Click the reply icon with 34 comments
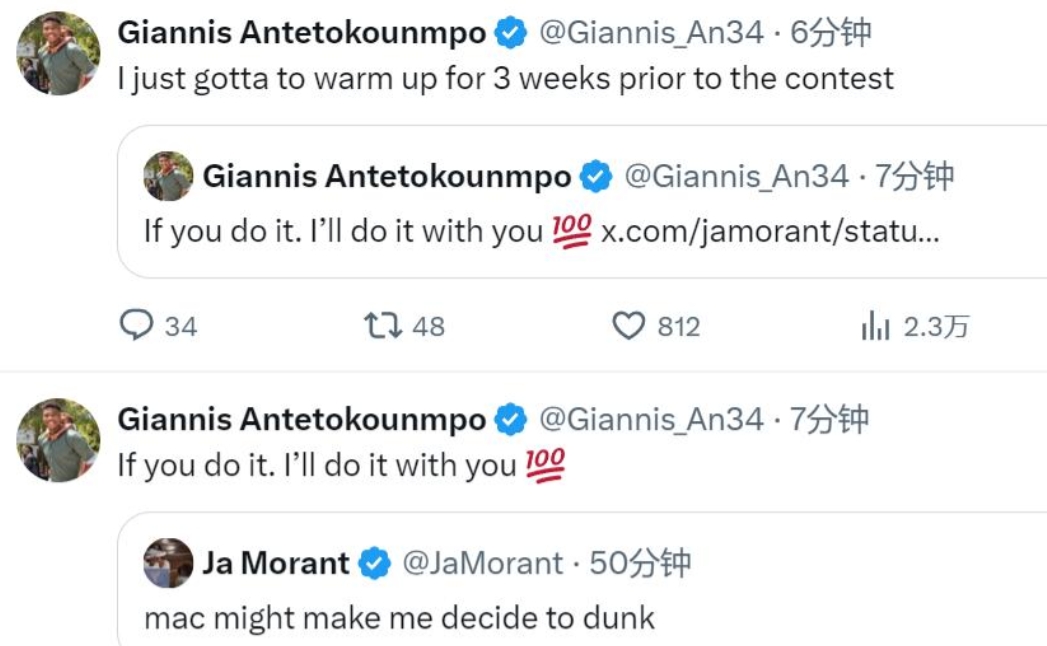Image resolution: width=1047 pixels, height=646 pixels. click(135, 326)
